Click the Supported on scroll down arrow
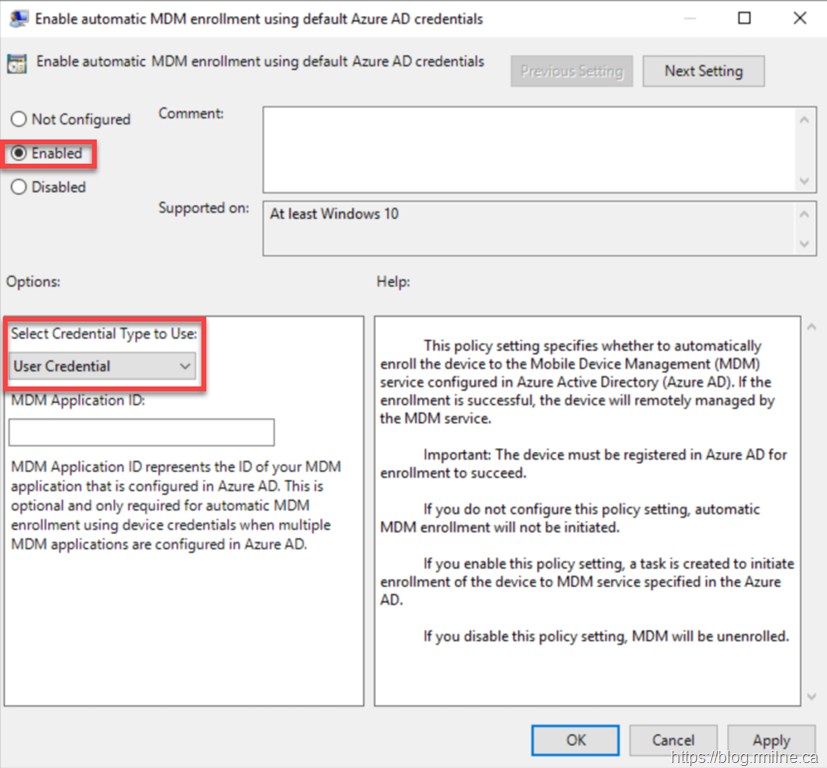 pos(805,244)
